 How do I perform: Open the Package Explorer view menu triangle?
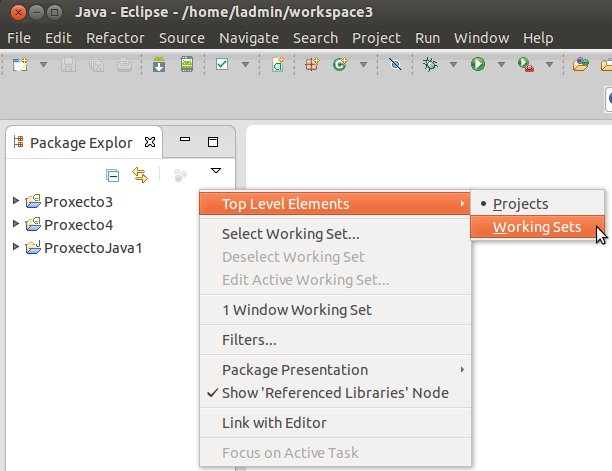coord(216,171)
